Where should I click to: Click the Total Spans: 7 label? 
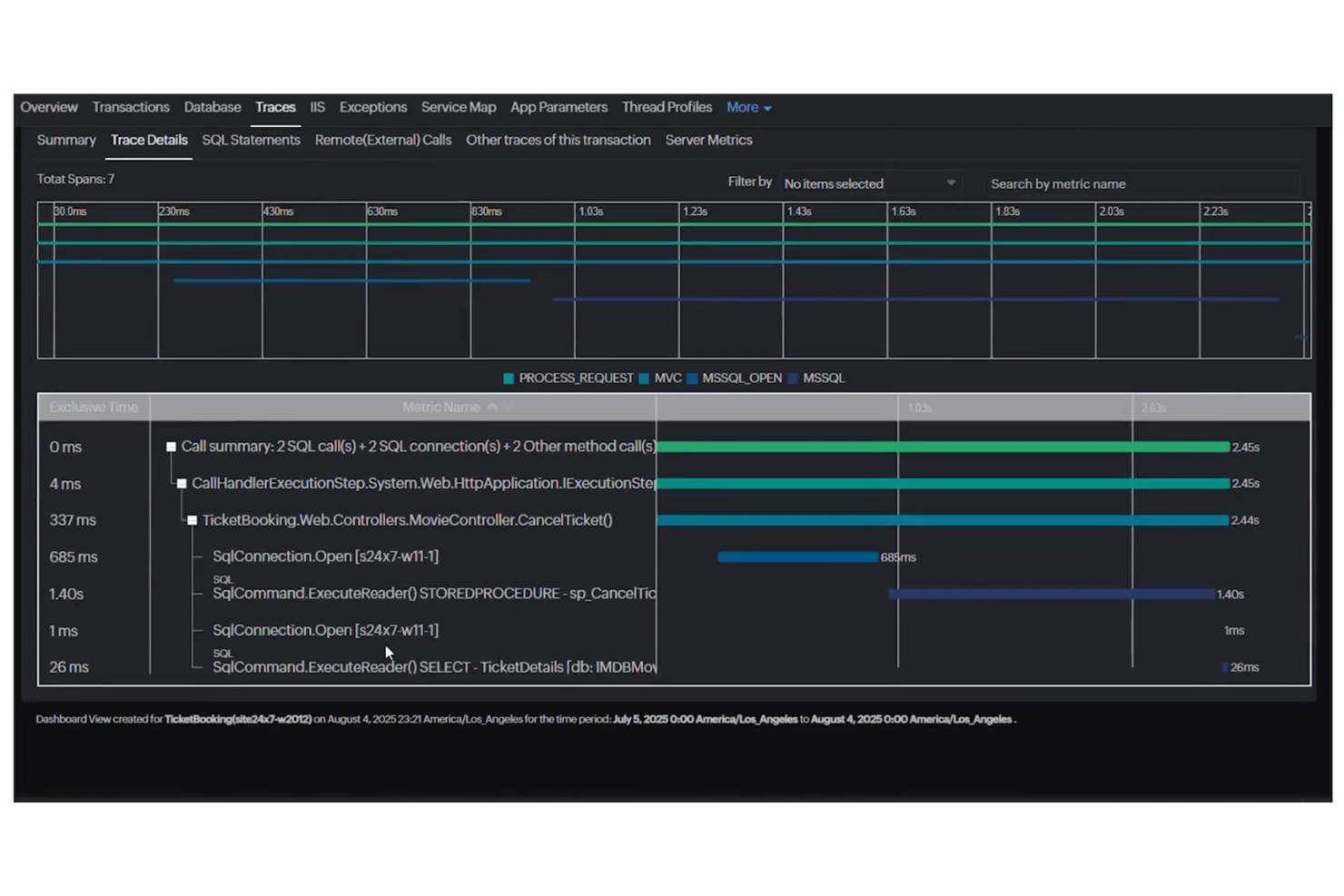pyautogui.click(x=75, y=179)
